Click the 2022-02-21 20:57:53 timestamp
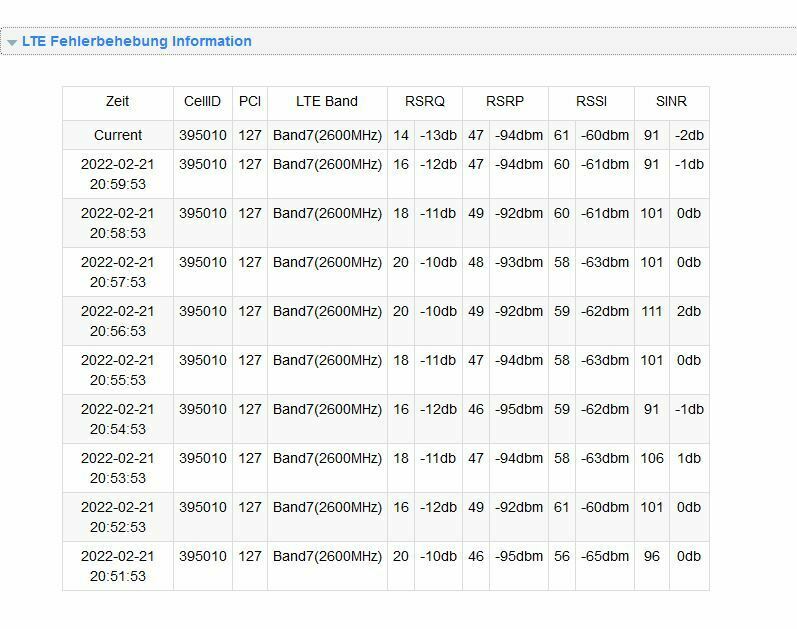Image resolution: width=797 pixels, height=629 pixels. point(117,272)
